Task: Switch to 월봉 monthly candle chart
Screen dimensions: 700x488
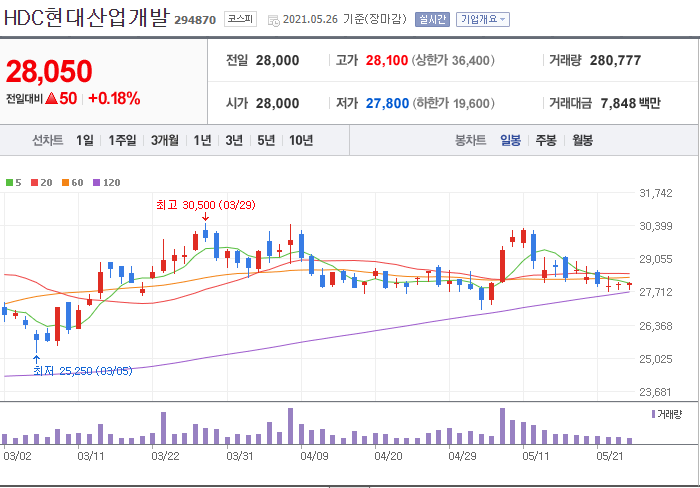Action: (x=583, y=140)
